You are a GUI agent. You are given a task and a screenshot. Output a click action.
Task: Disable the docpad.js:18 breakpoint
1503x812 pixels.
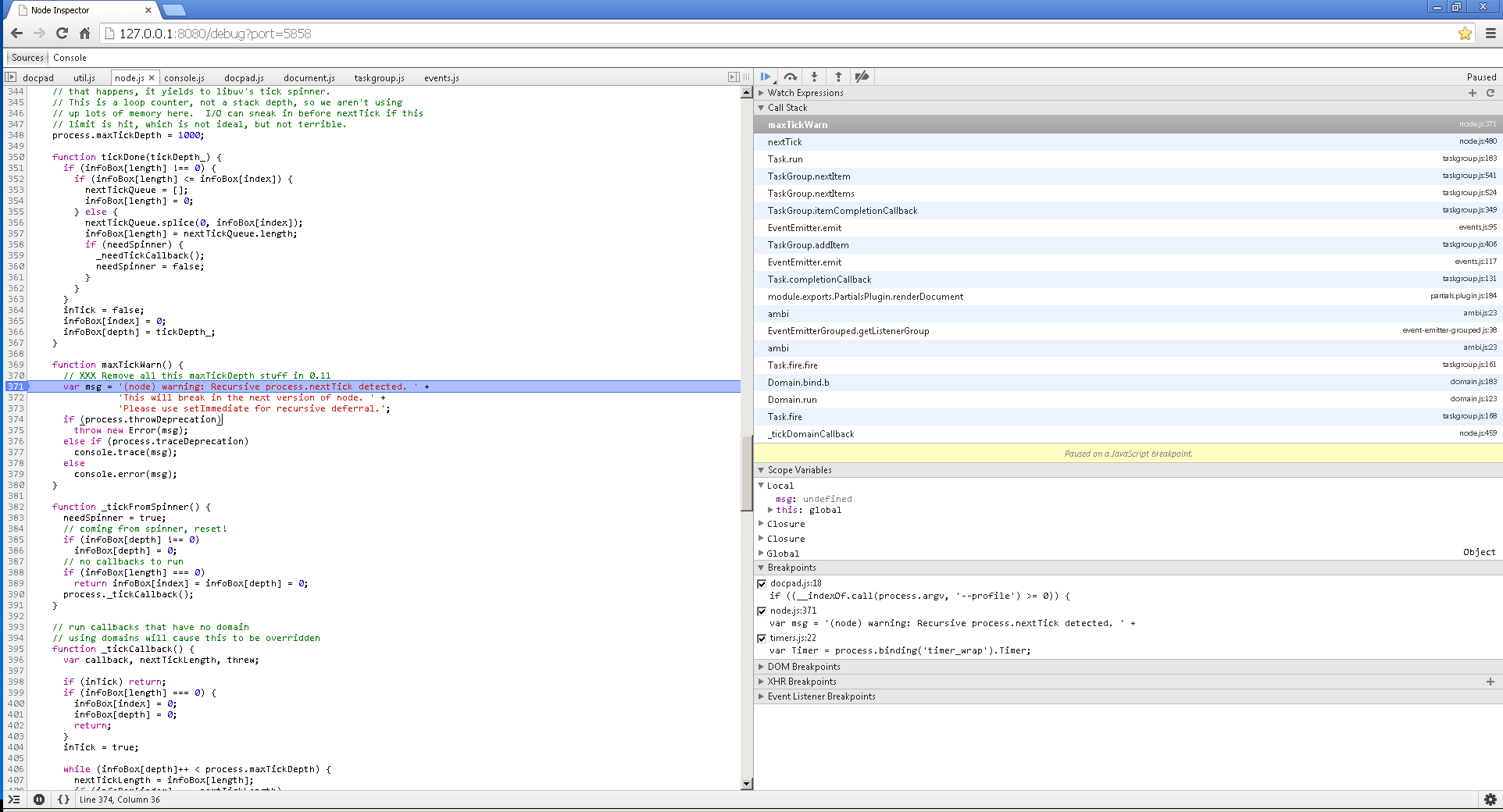[762, 584]
